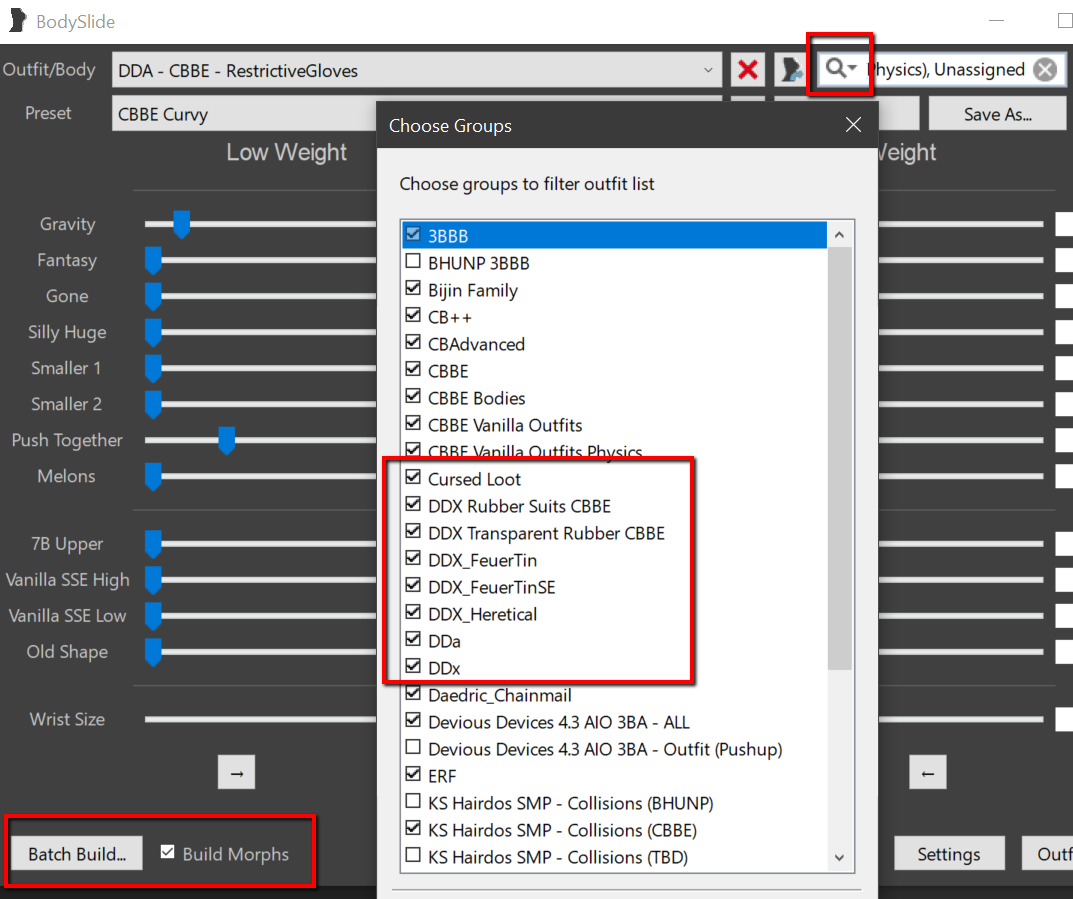Uncheck the DDx group
The height and width of the screenshot is (899, 1073).
(413, 666)
